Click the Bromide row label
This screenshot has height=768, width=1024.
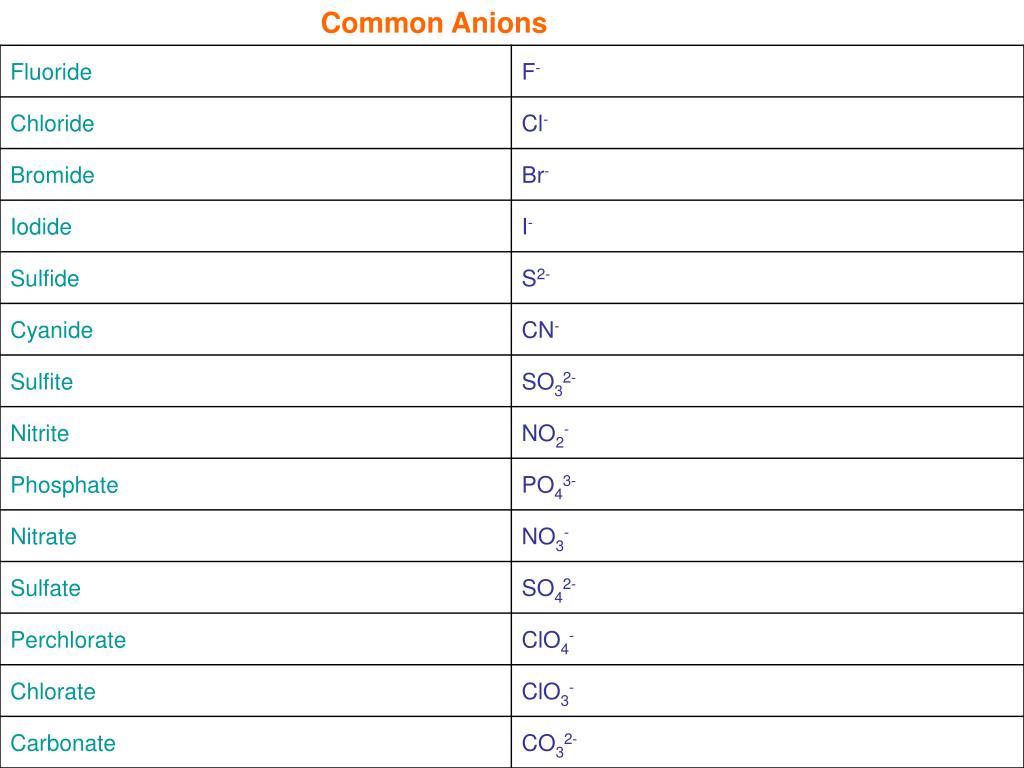click(x=52, y=175)
